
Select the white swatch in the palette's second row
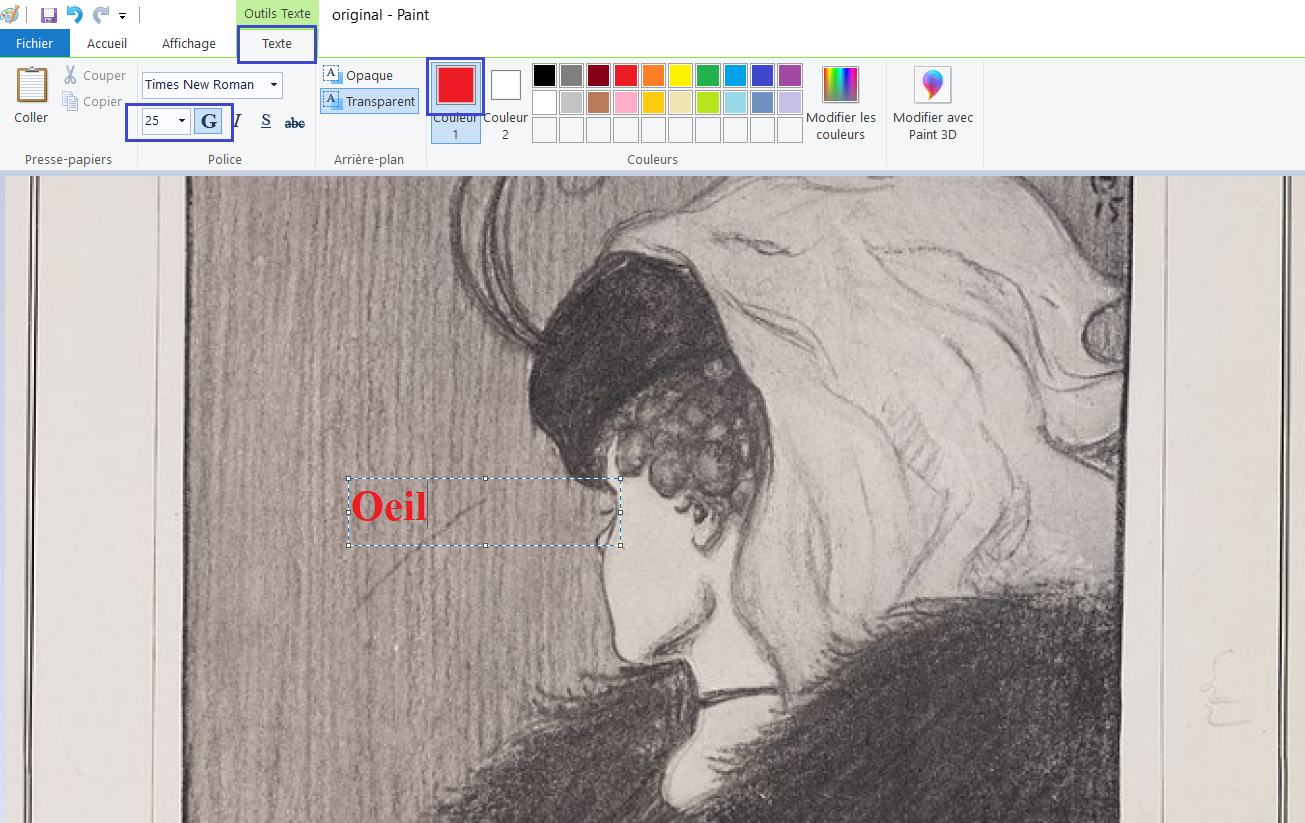click(544, 102)
